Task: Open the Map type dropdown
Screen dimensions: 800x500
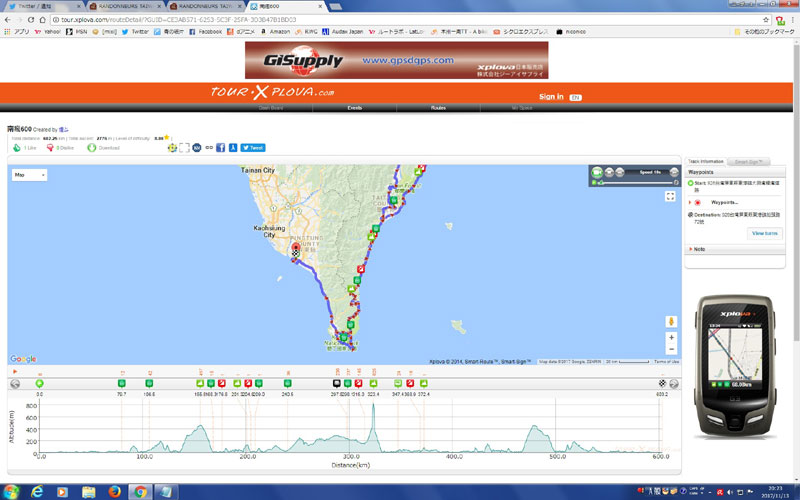Action: pos(30,175)
